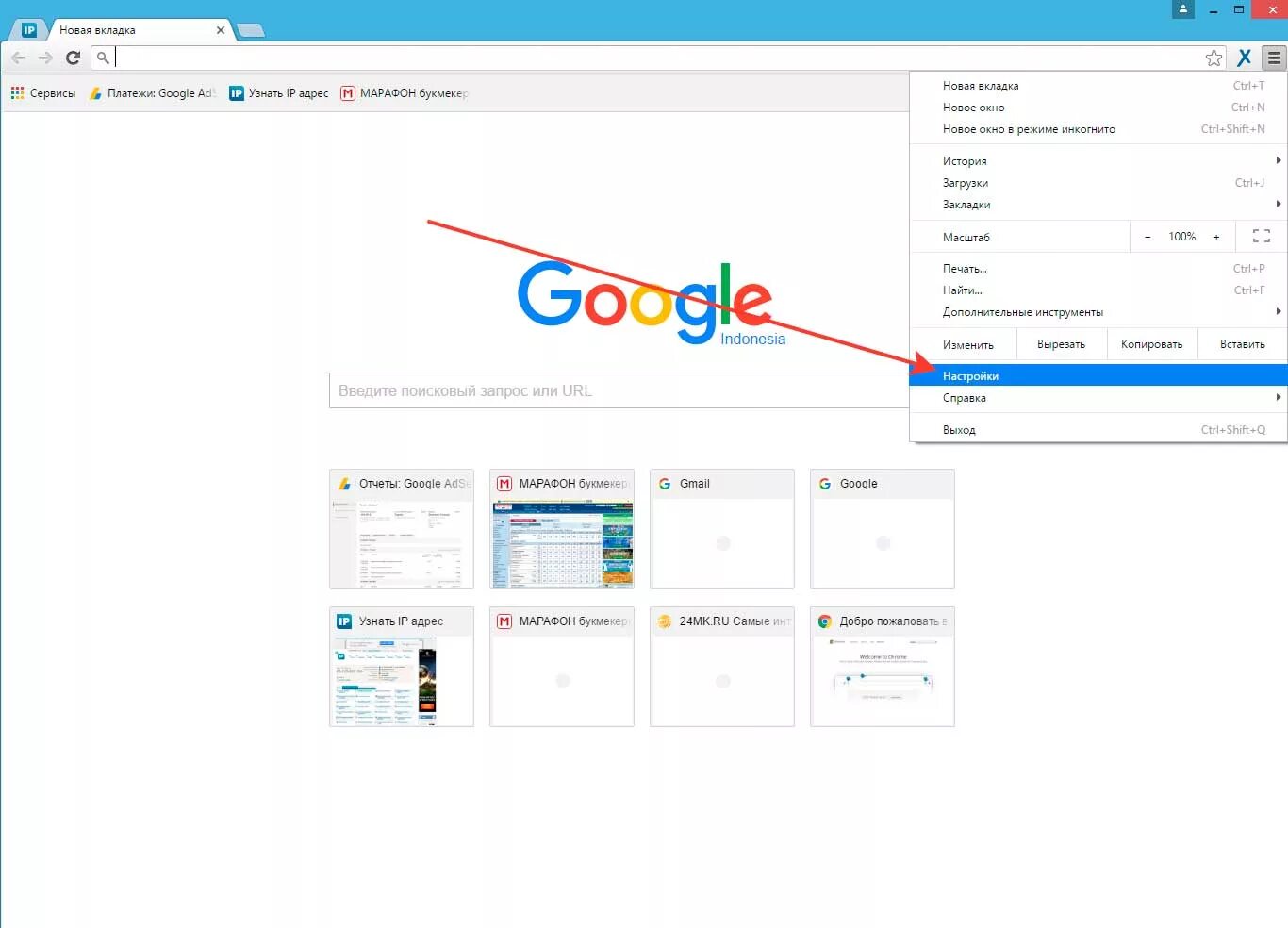Increase zoom with the plus button
Viewport: 1288px width, 928px height.
pyautogui.click(x=1216, y=237)
